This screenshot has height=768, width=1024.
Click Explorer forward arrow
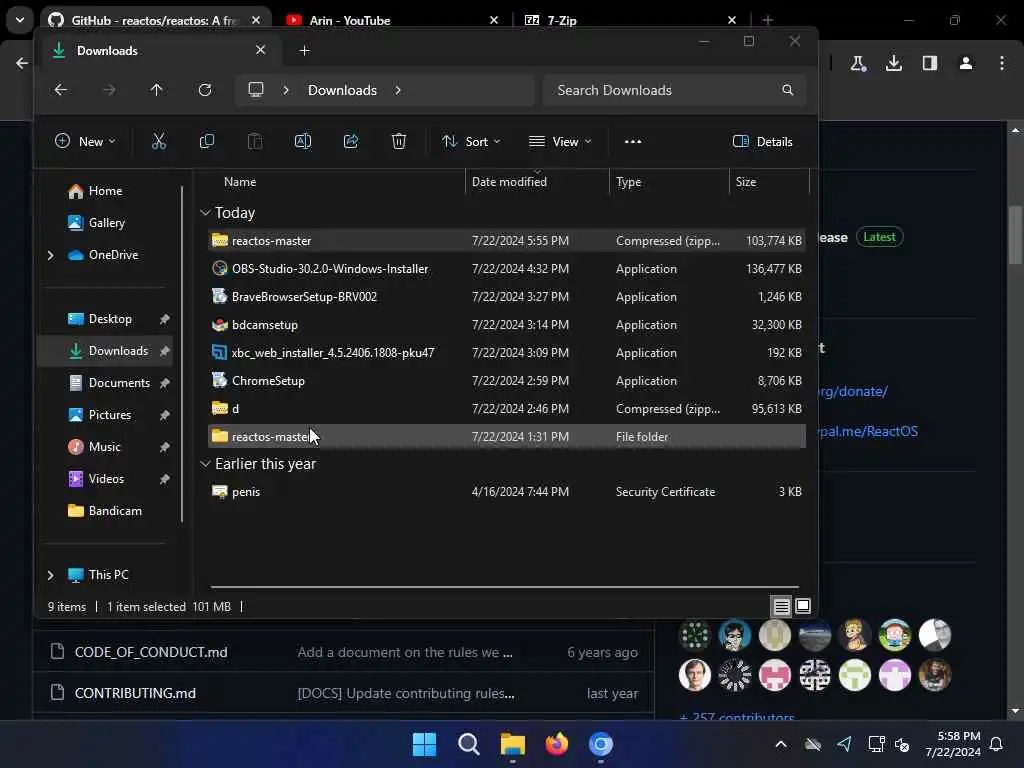109,90
